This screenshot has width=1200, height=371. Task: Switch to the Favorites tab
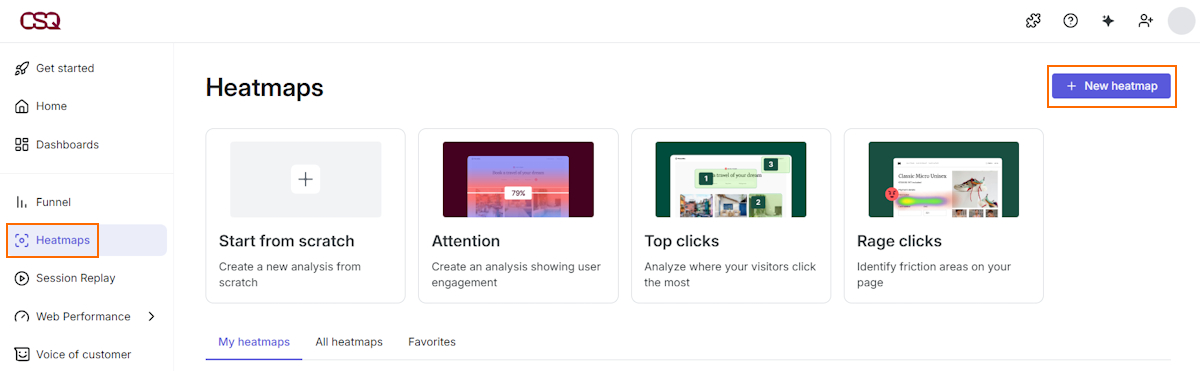(x=432, y=342)
